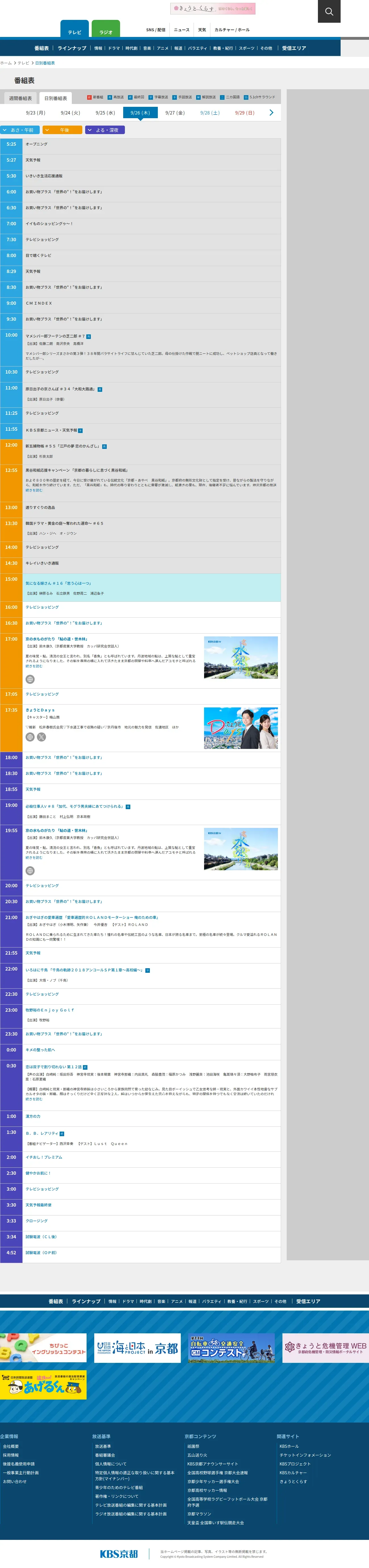Click 続きを読む in the 12:55 黒谷和紙 listing
This screenshot has height=1568, width=369.
point(34,490)
